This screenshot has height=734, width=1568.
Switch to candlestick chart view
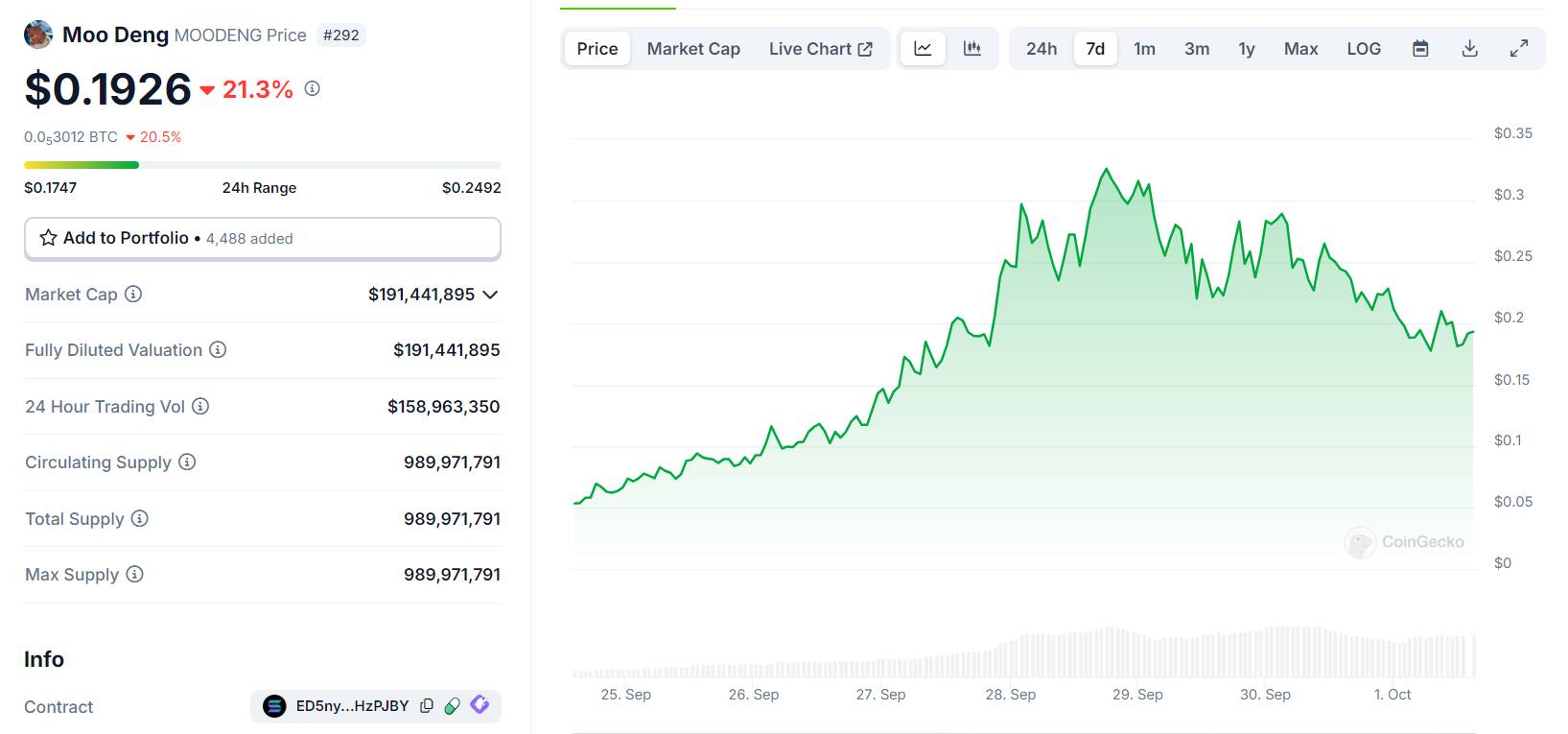(x=971, y=48)
